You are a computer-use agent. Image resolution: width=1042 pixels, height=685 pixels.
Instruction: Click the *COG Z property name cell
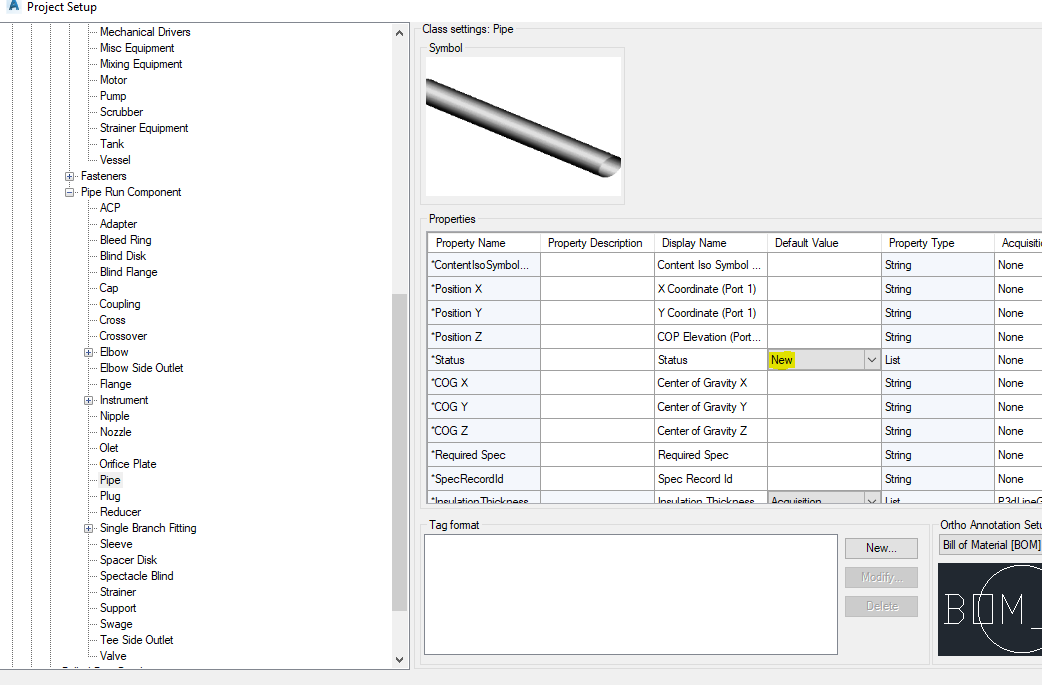[484, 431]
